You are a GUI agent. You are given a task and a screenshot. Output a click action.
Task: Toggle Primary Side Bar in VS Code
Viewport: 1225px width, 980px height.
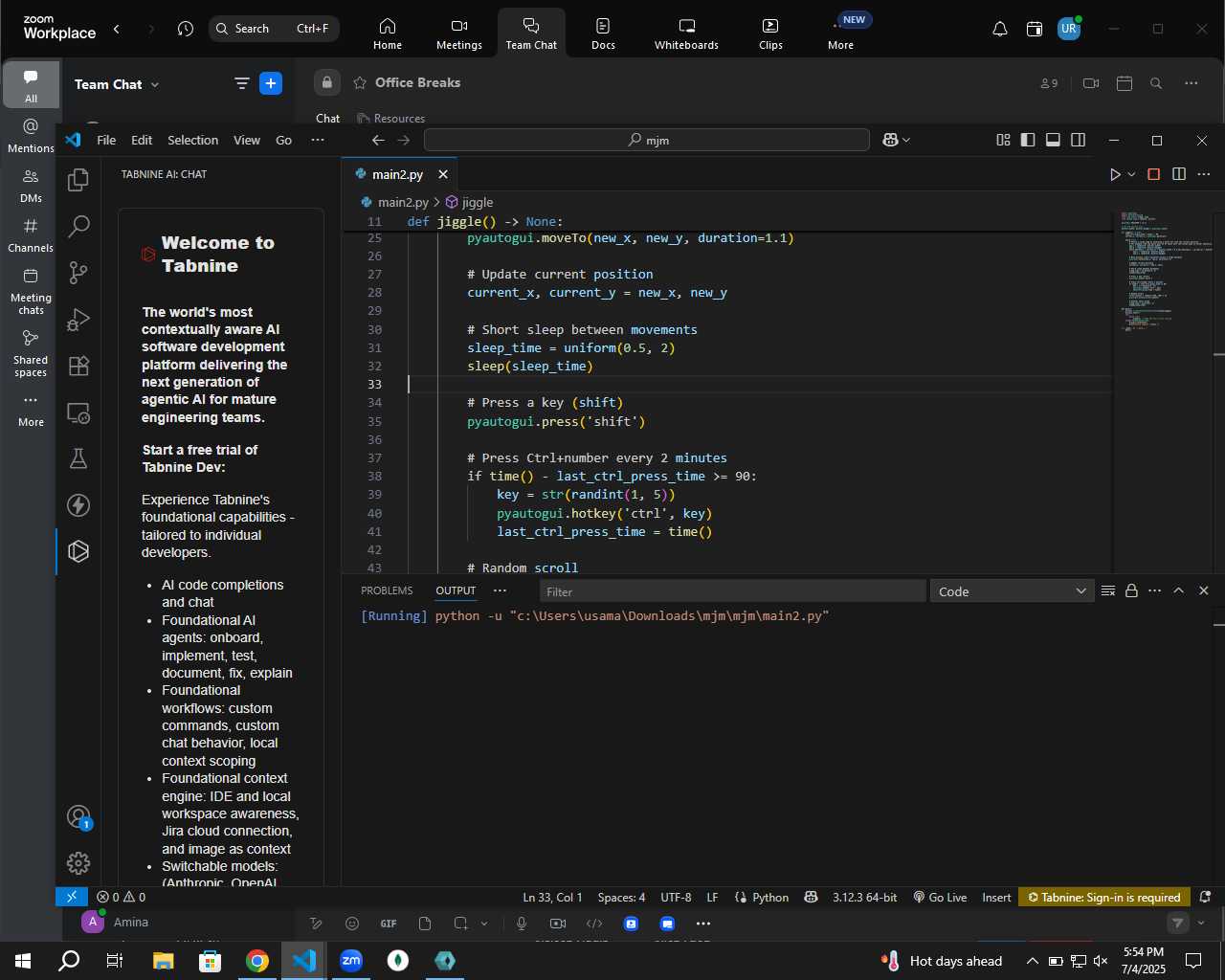pyautogui.click(x=1028, y=140)
